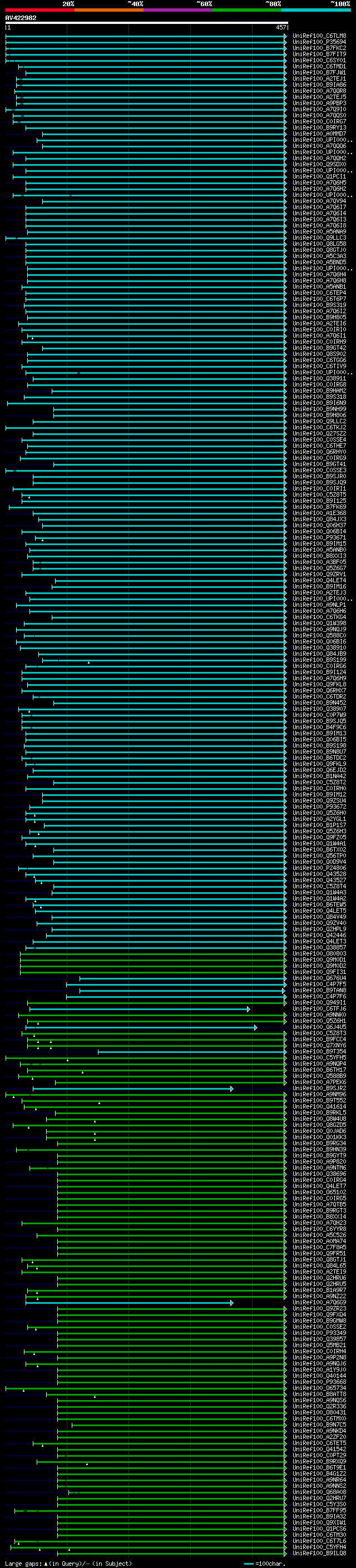Click the red ~20% identity legend segment
Screen dimensions: 356x1568
click(39, 10)
